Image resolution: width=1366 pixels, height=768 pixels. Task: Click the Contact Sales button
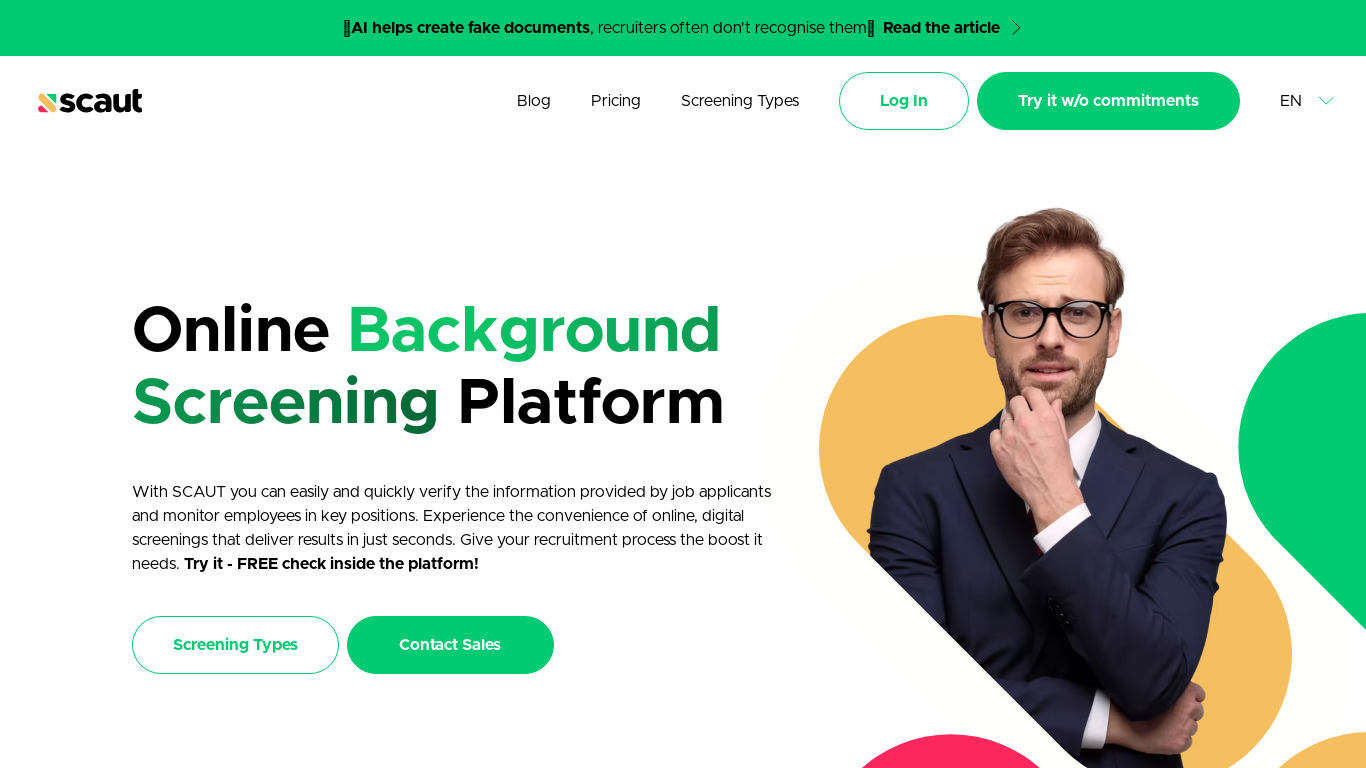click(450, 645)
